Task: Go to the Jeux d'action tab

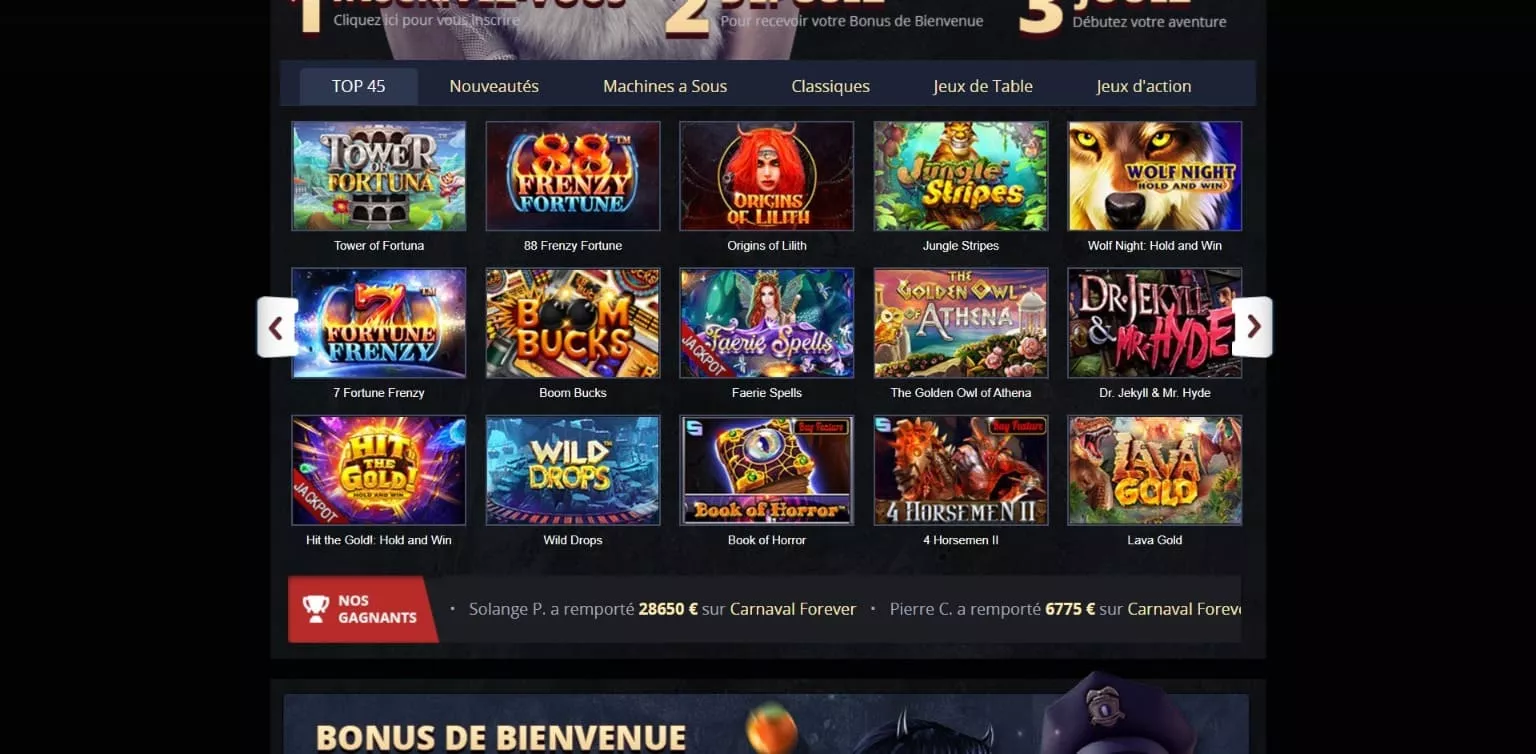Action: [x=1144, y=86]
